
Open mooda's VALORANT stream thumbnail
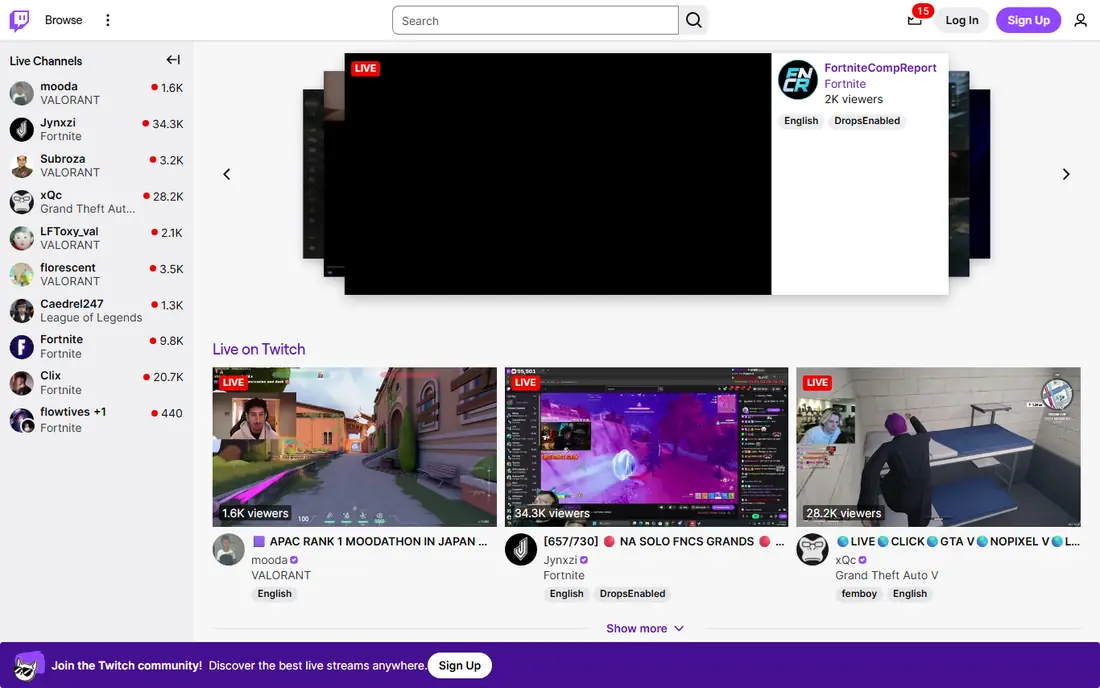click(x=354, y=447)
